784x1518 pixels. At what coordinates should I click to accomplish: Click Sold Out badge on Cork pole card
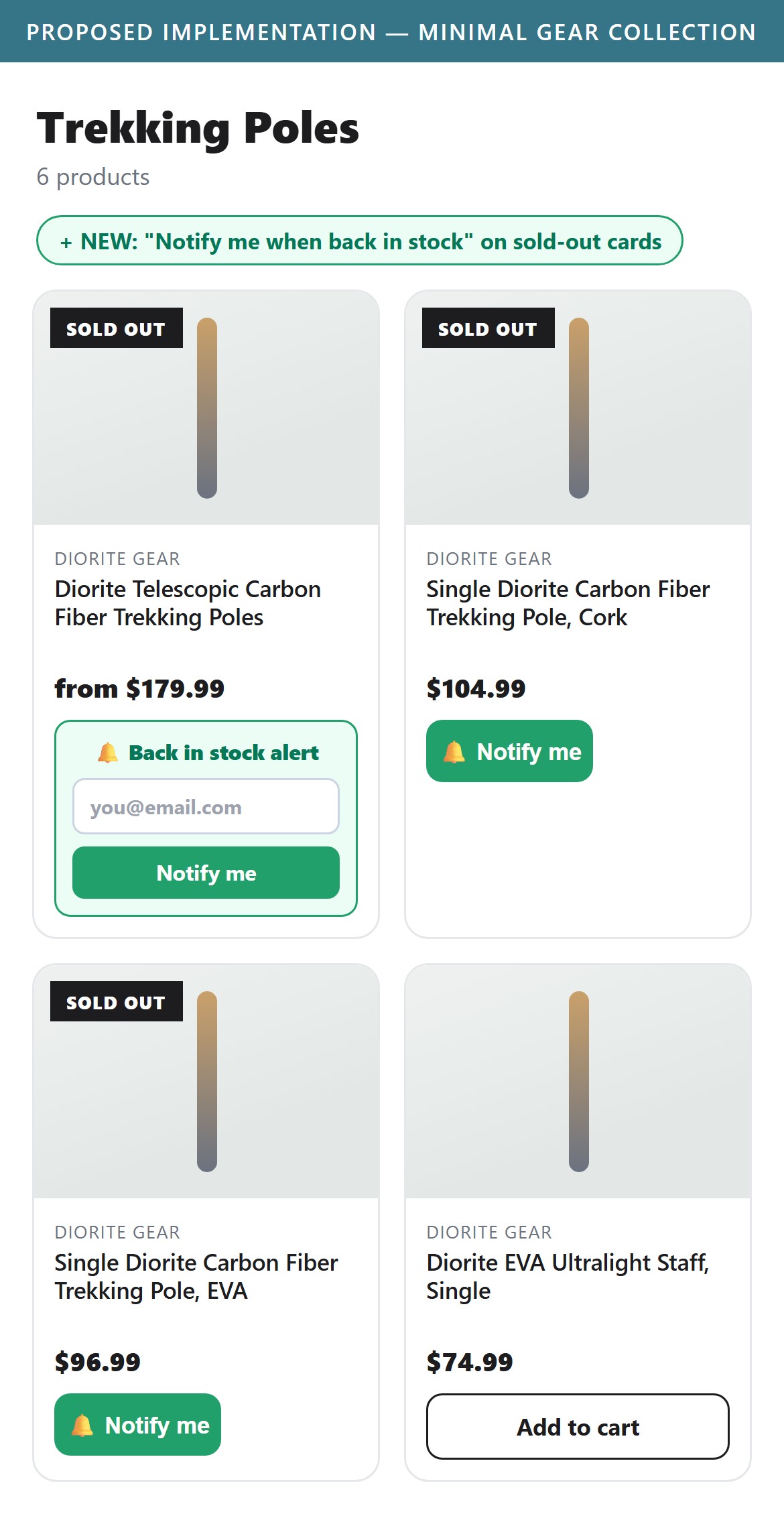[x=488, y=328]
